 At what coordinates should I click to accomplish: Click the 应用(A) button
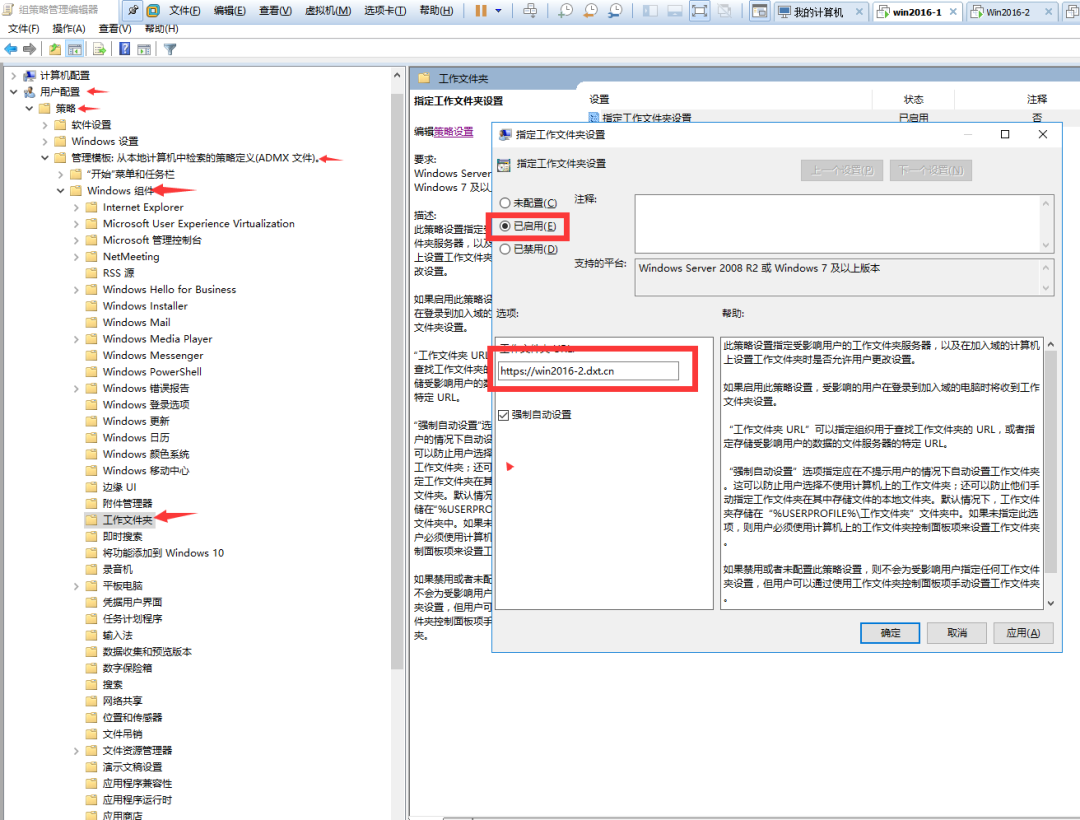[x=1023, y=632]
